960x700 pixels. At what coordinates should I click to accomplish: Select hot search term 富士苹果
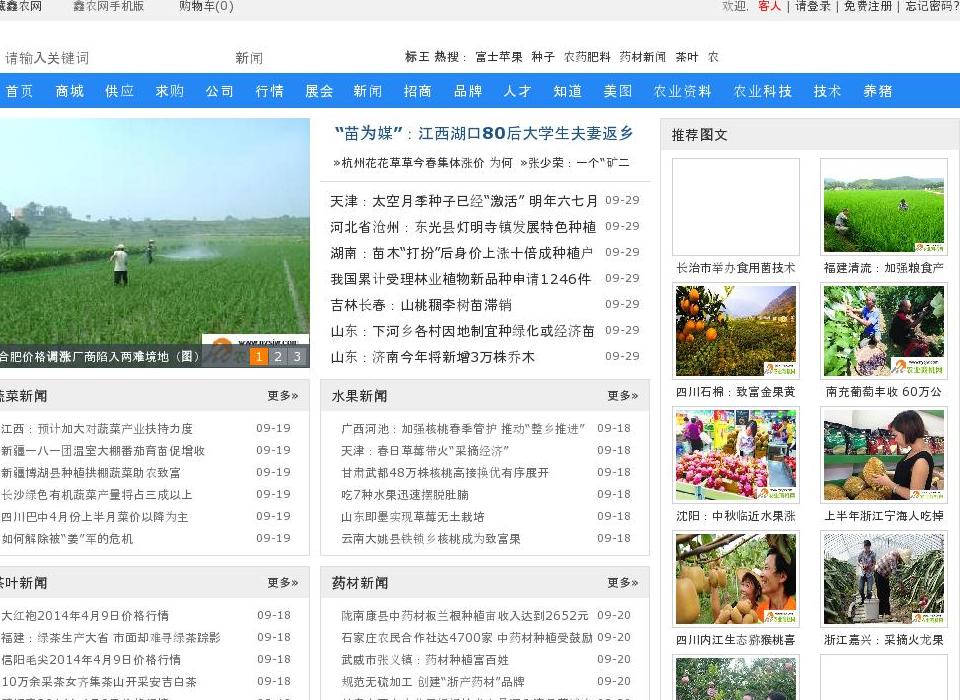pyautogui.click(x=498, y=57)
